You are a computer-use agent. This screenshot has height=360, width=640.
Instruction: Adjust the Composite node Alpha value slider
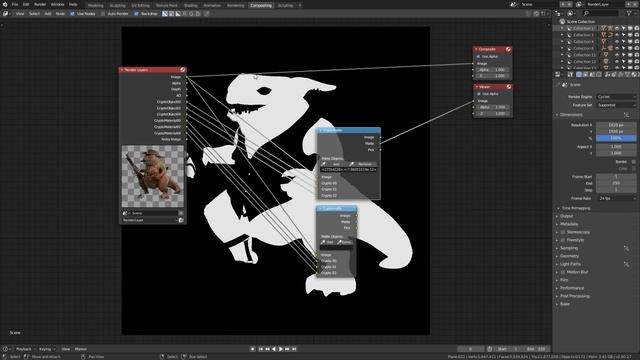coord(492,70)
